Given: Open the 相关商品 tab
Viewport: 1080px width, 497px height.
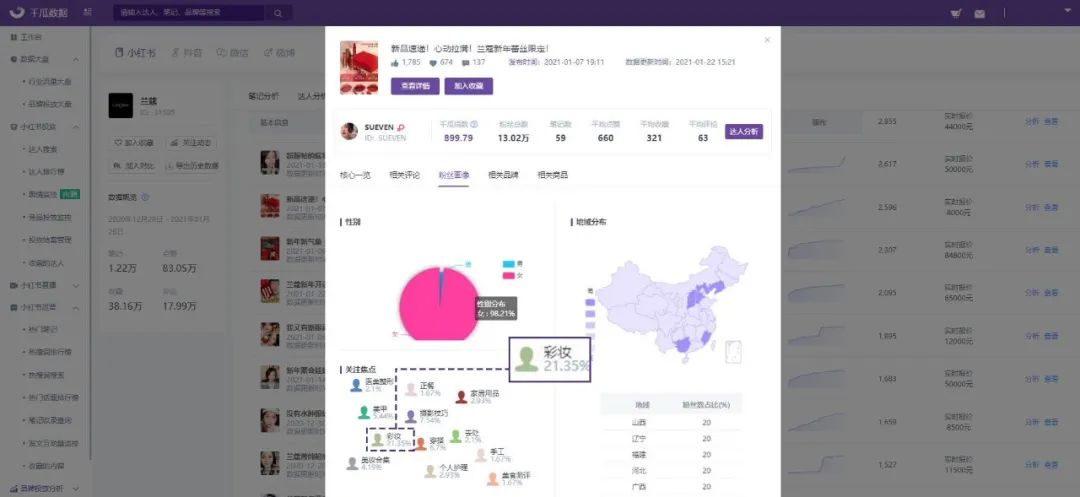Looking at the screenshot, I should [553, 175].
